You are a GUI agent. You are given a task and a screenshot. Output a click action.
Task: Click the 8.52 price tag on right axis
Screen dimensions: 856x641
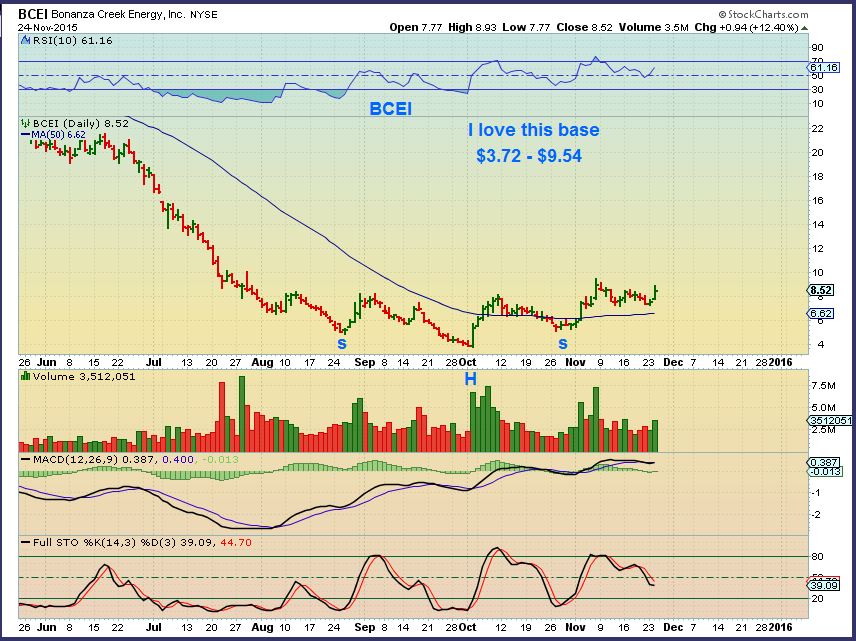(x=821, y=290)
